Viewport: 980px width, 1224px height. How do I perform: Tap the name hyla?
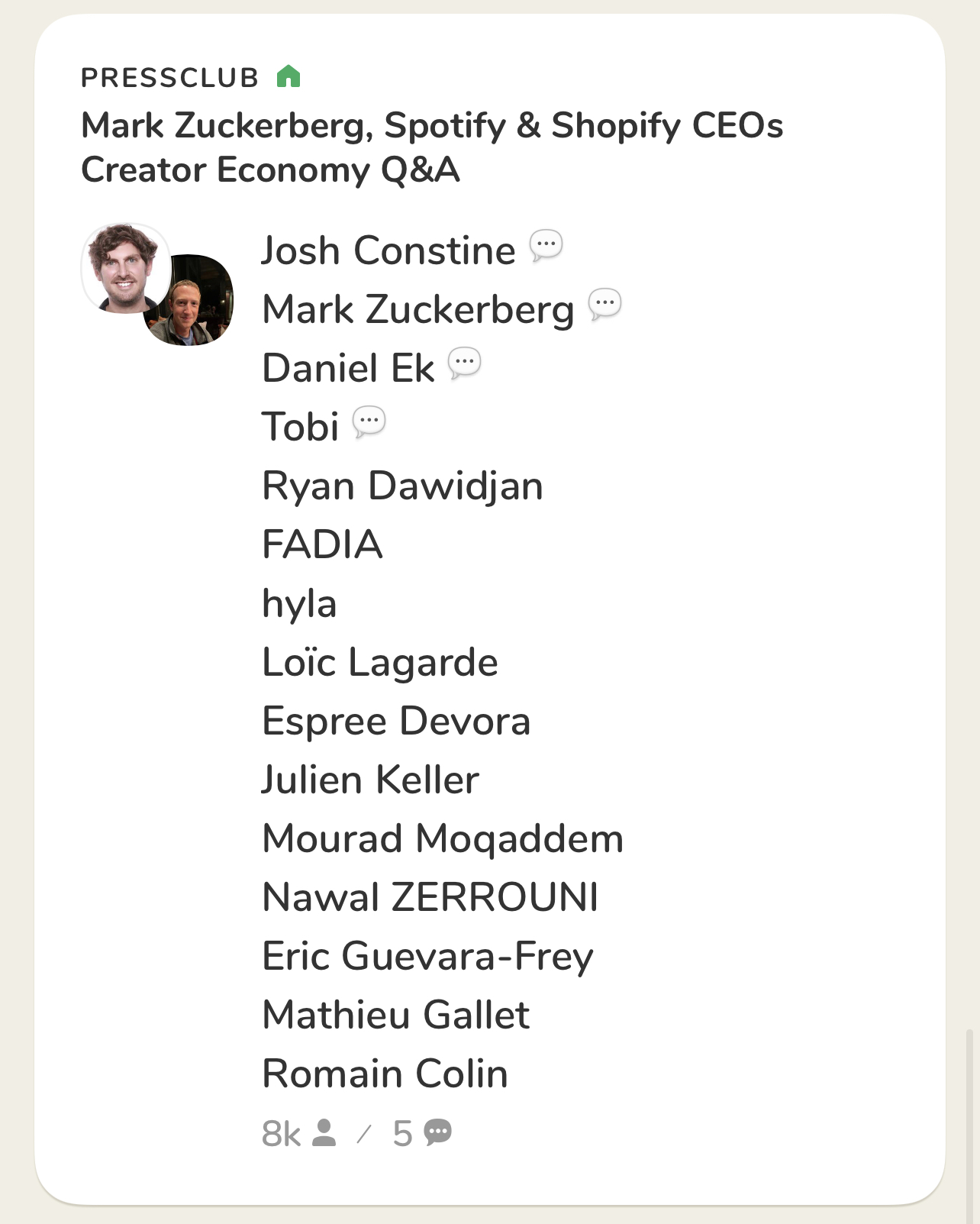point(299,604)
